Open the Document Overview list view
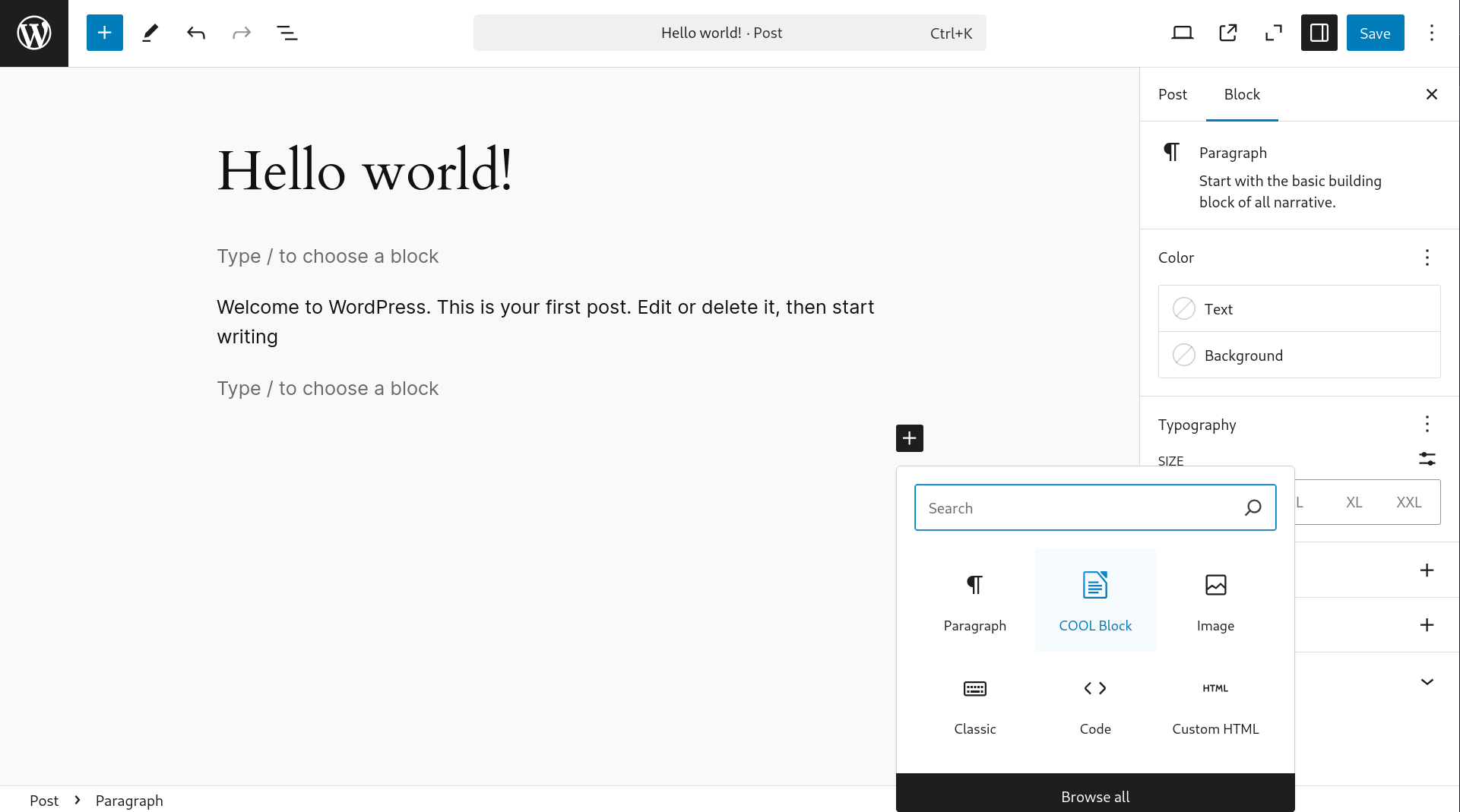This screenshot has width=1460, height=812. pos(287,33)
